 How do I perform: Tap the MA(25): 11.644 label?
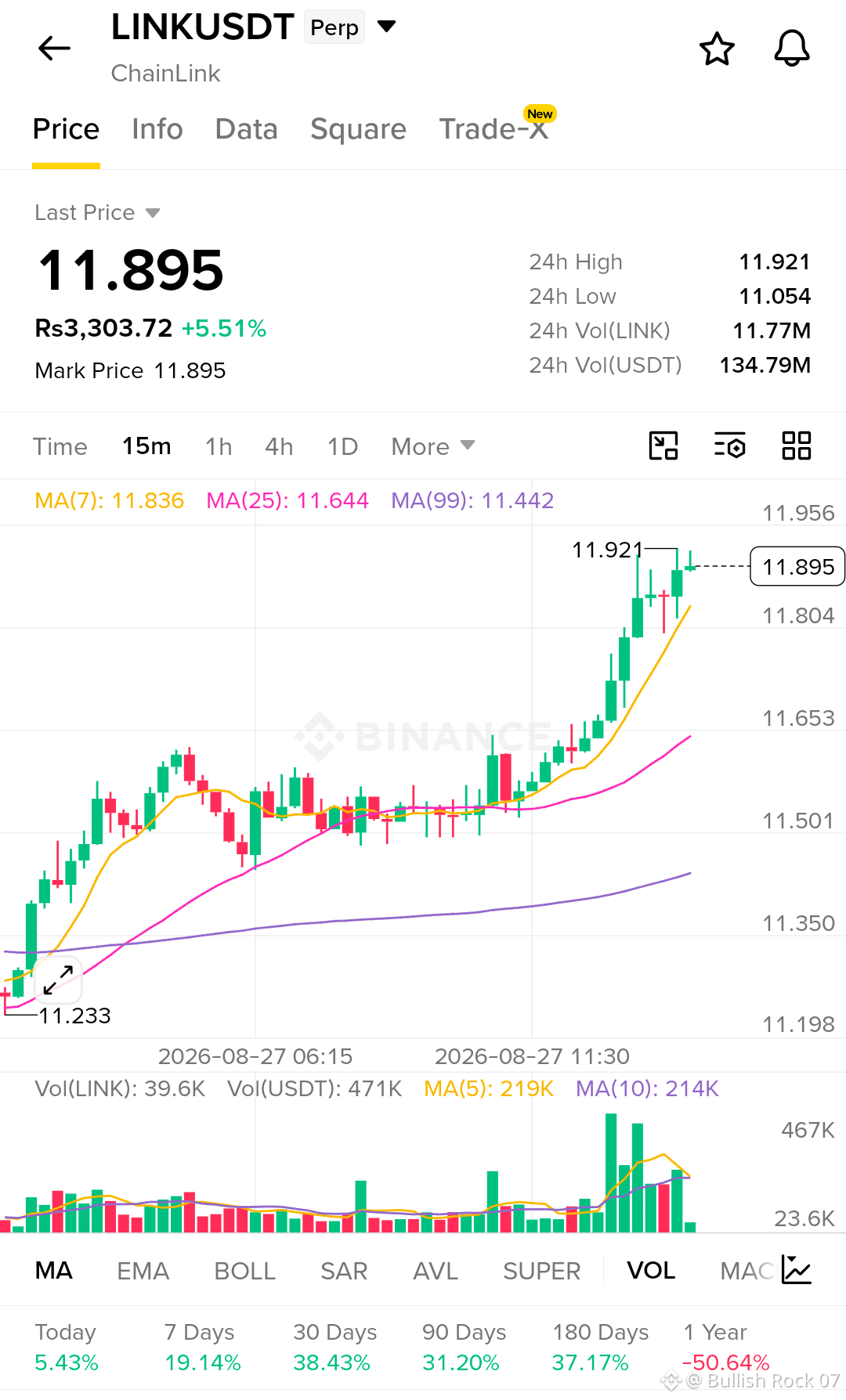287,500
